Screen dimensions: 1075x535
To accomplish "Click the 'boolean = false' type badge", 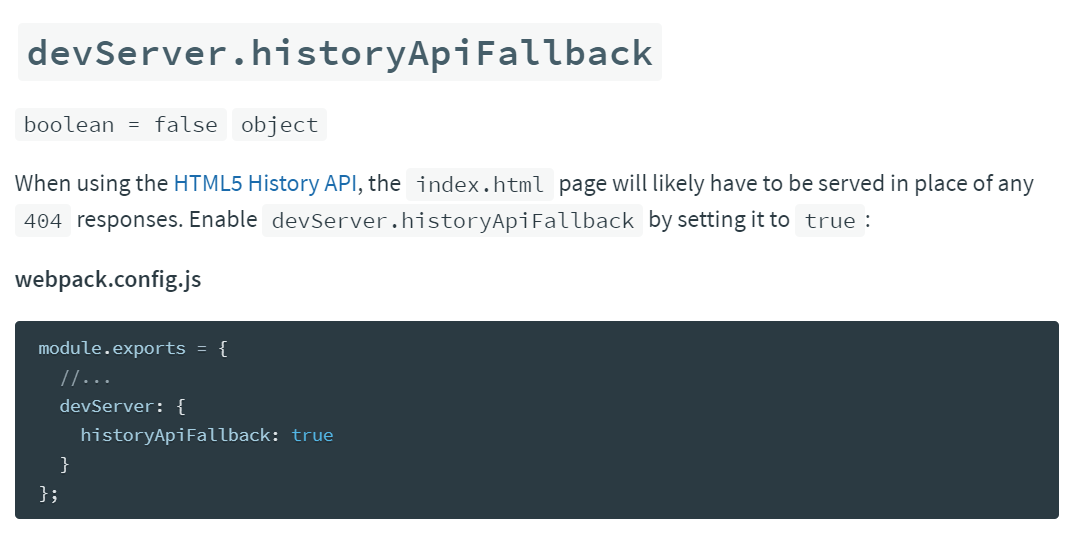I will (x=120, y=125).
